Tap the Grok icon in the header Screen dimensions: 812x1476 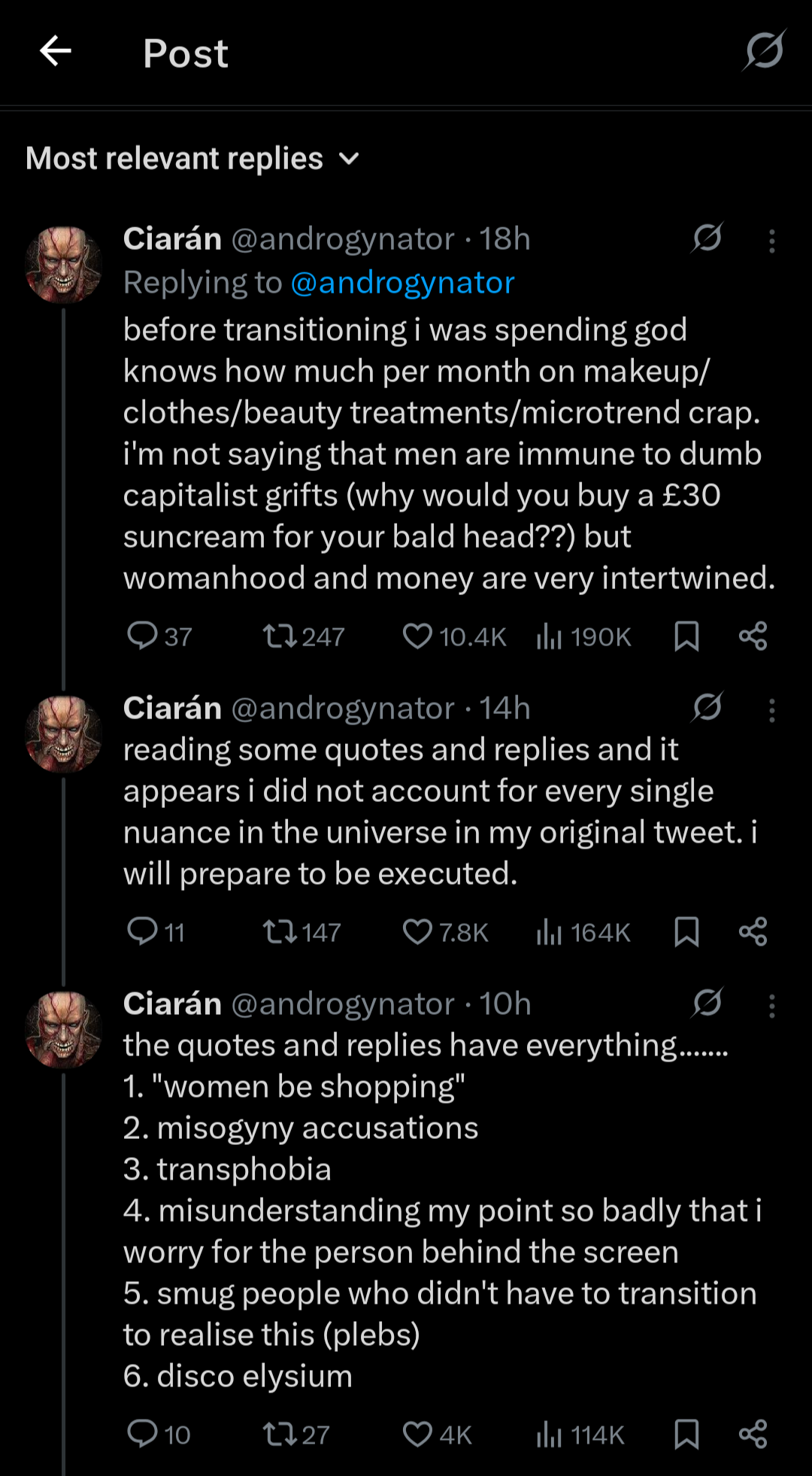[765, 51]
